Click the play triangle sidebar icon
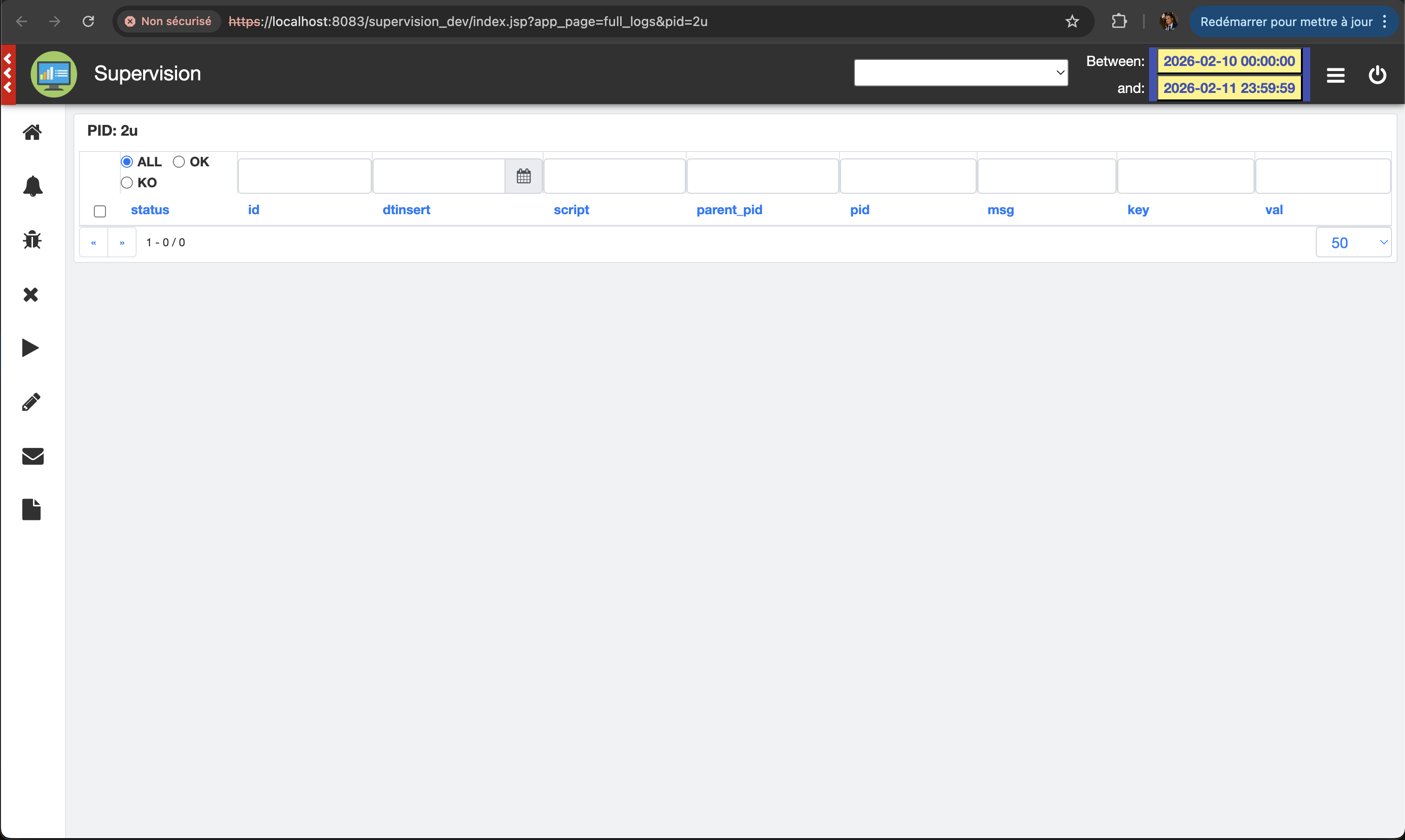This screenshot has width=1405, height=840. [x=31, y=348]
